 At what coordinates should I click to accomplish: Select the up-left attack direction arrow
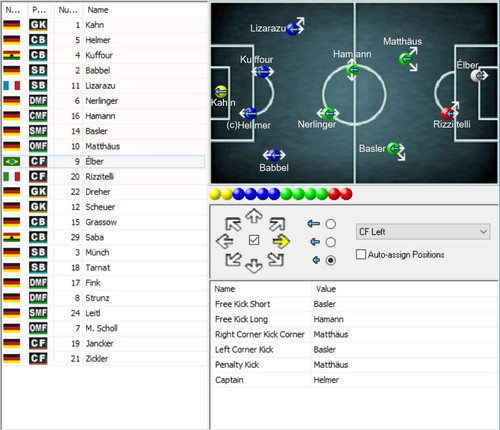pos(233,224)
